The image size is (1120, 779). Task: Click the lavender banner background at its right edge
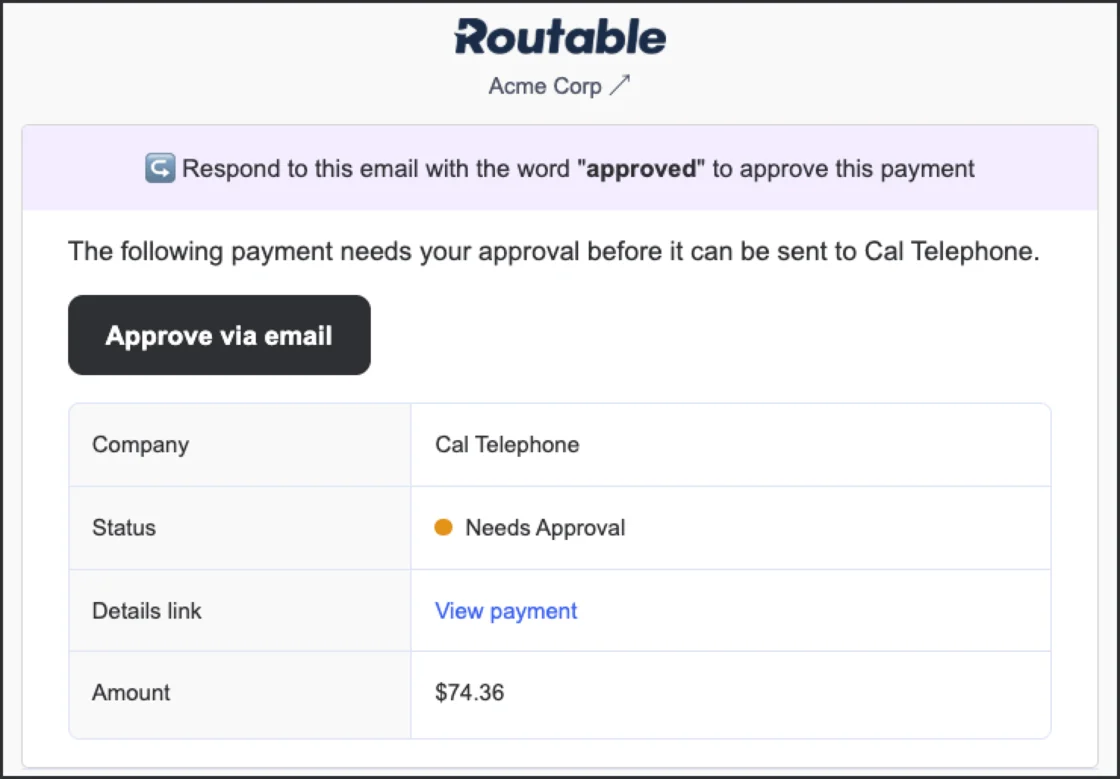(x=1060, y=168)
